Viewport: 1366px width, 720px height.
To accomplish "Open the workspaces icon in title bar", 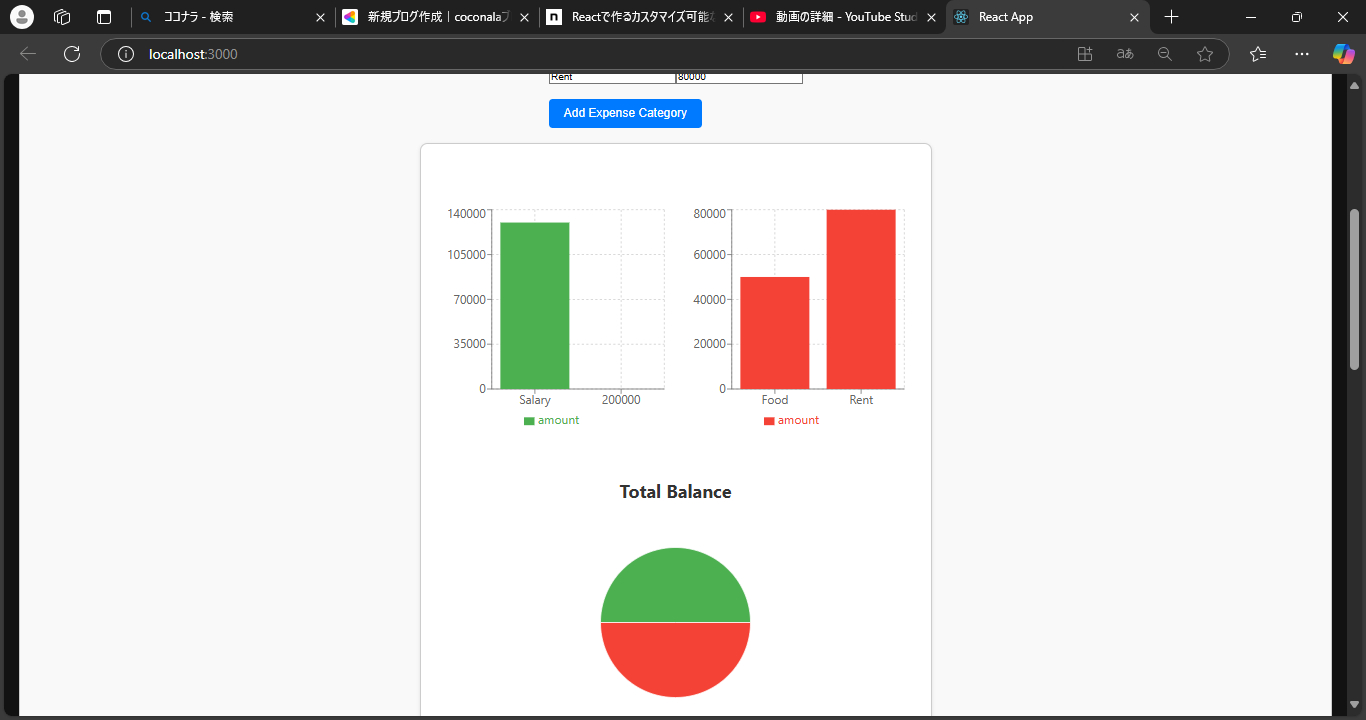I will pyautogui.click(x=62, y=17).
